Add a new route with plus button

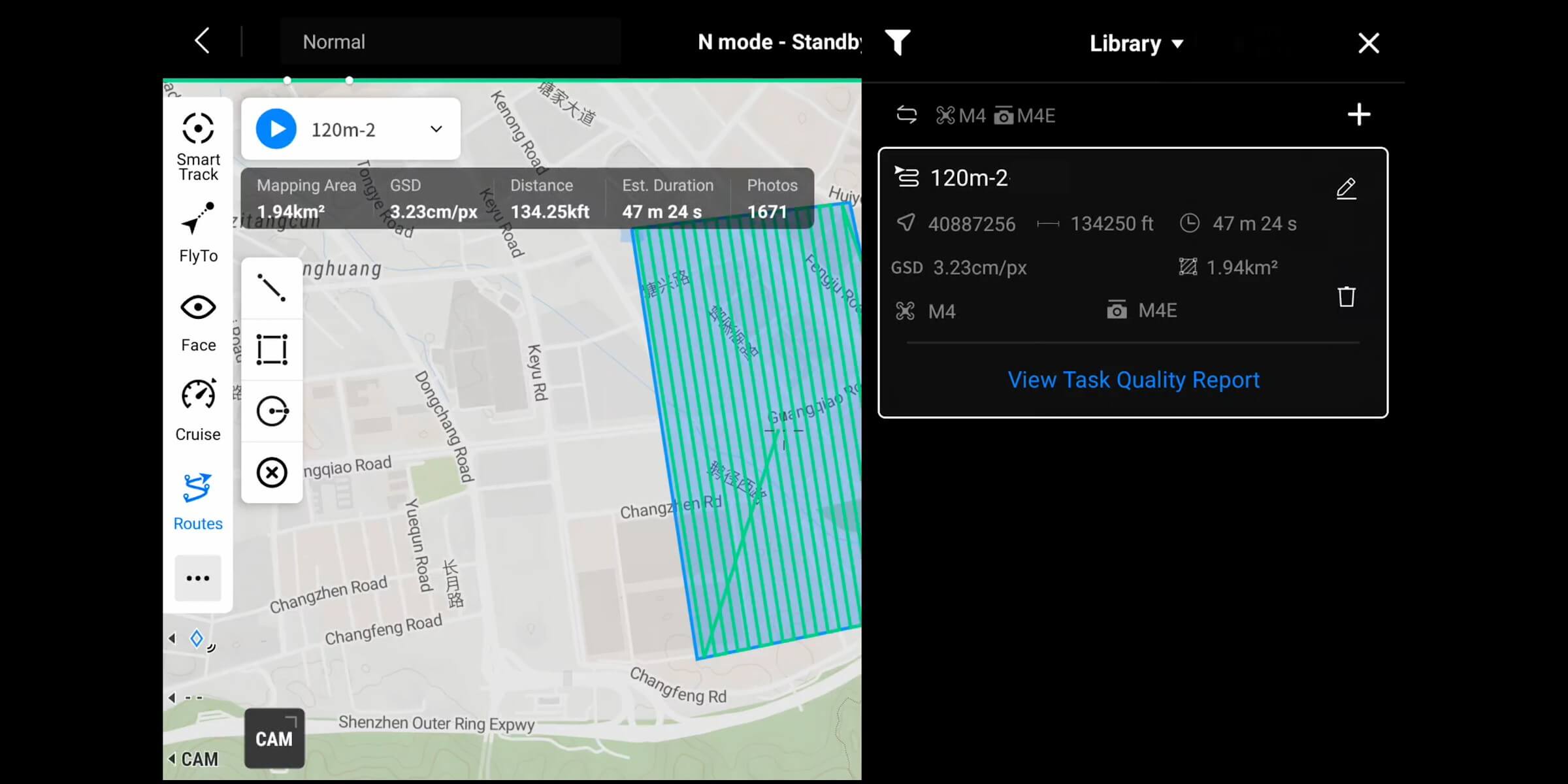pyautogui.click(x=1359, y=115)
